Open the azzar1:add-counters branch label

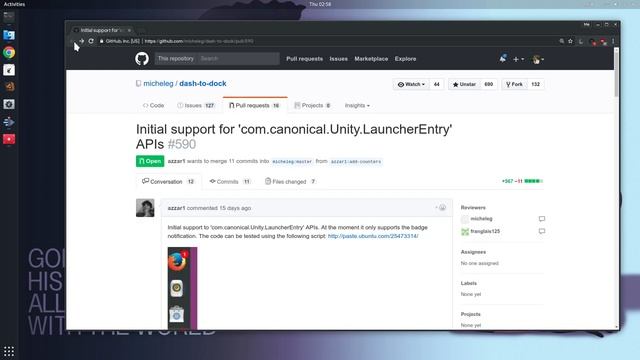(x=356, y=162)
